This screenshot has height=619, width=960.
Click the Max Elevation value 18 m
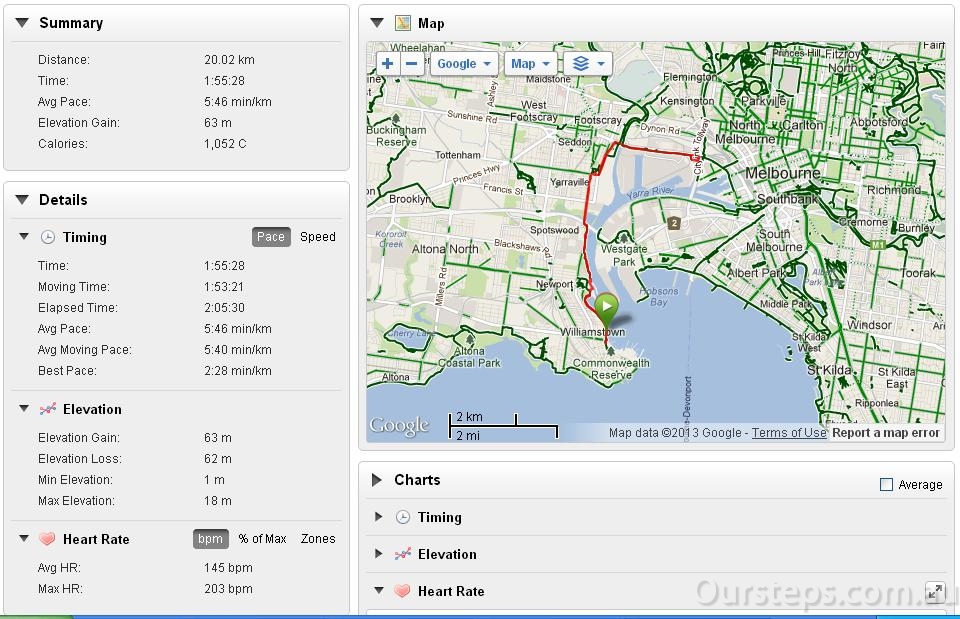217,501
